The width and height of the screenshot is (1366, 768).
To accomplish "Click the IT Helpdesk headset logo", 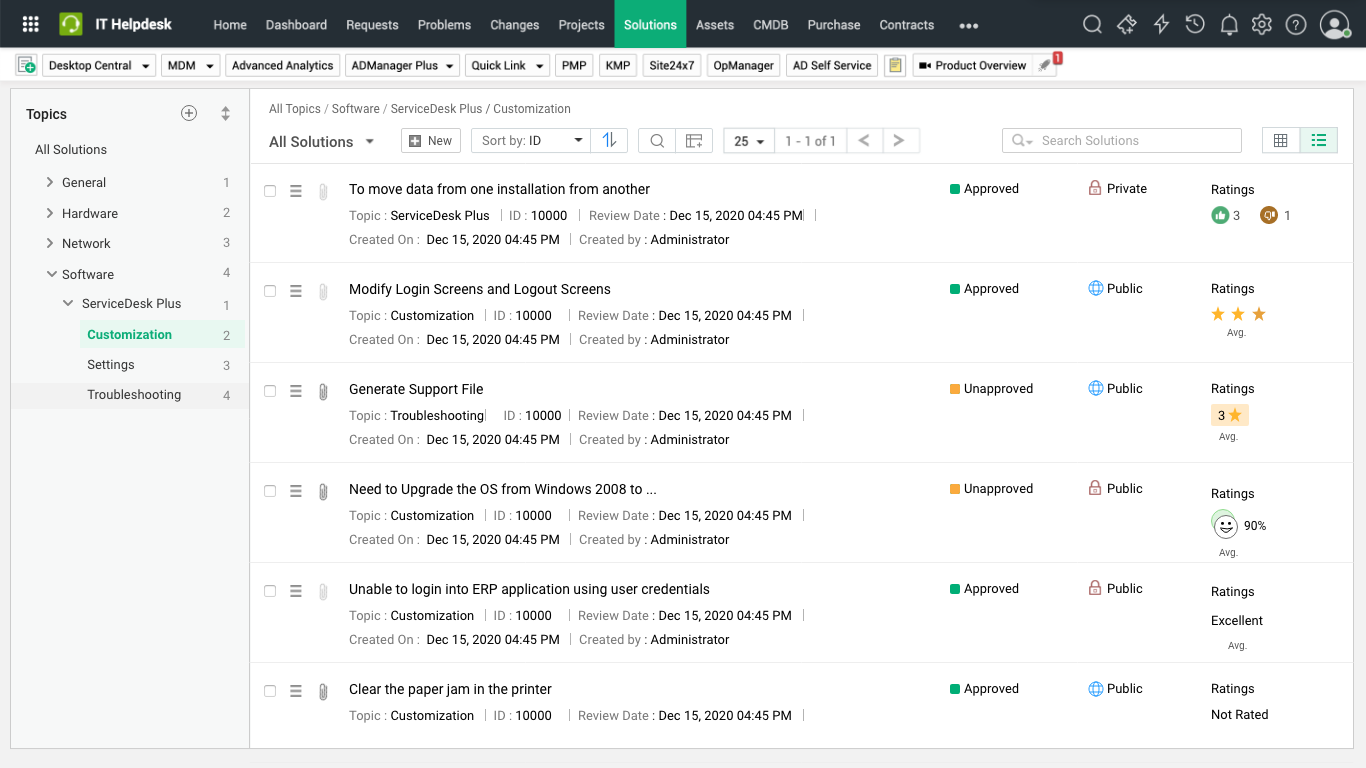I will point(71,24).
